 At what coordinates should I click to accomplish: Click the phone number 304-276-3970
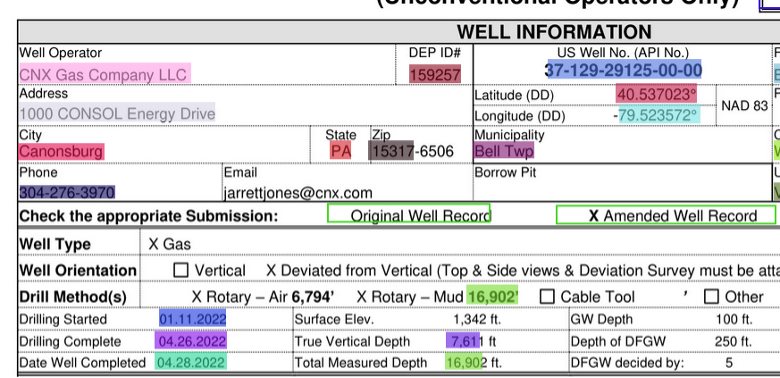point(67,192)
